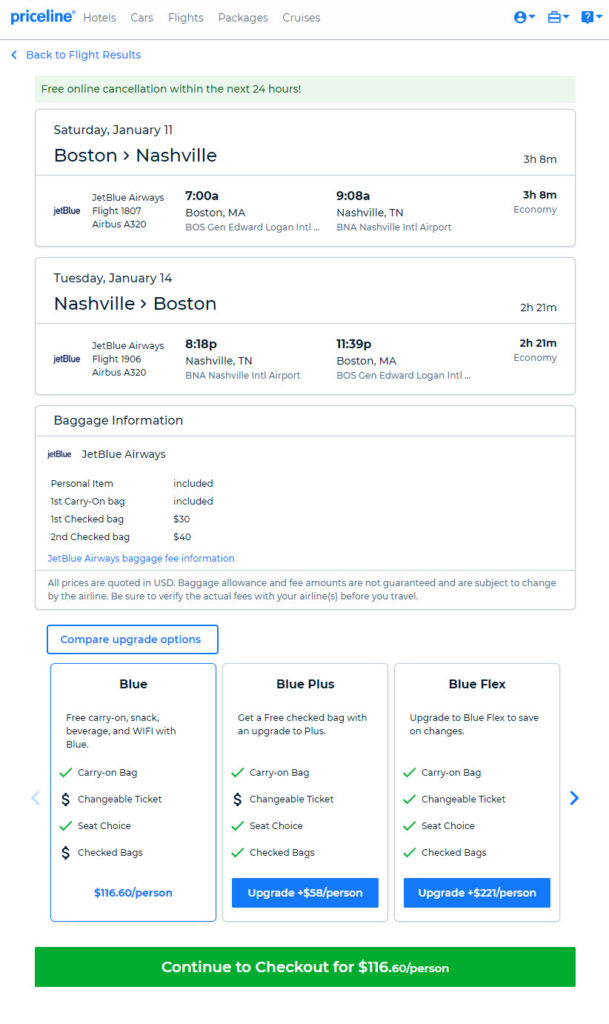Click Blue fare Changeable Ticket dollar icon

tap(65, 799)
